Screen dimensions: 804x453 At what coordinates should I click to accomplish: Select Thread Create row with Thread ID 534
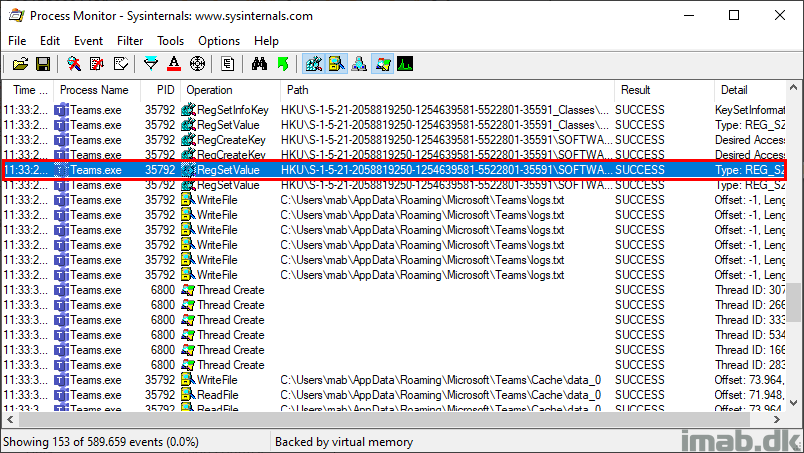coord(394,335)
